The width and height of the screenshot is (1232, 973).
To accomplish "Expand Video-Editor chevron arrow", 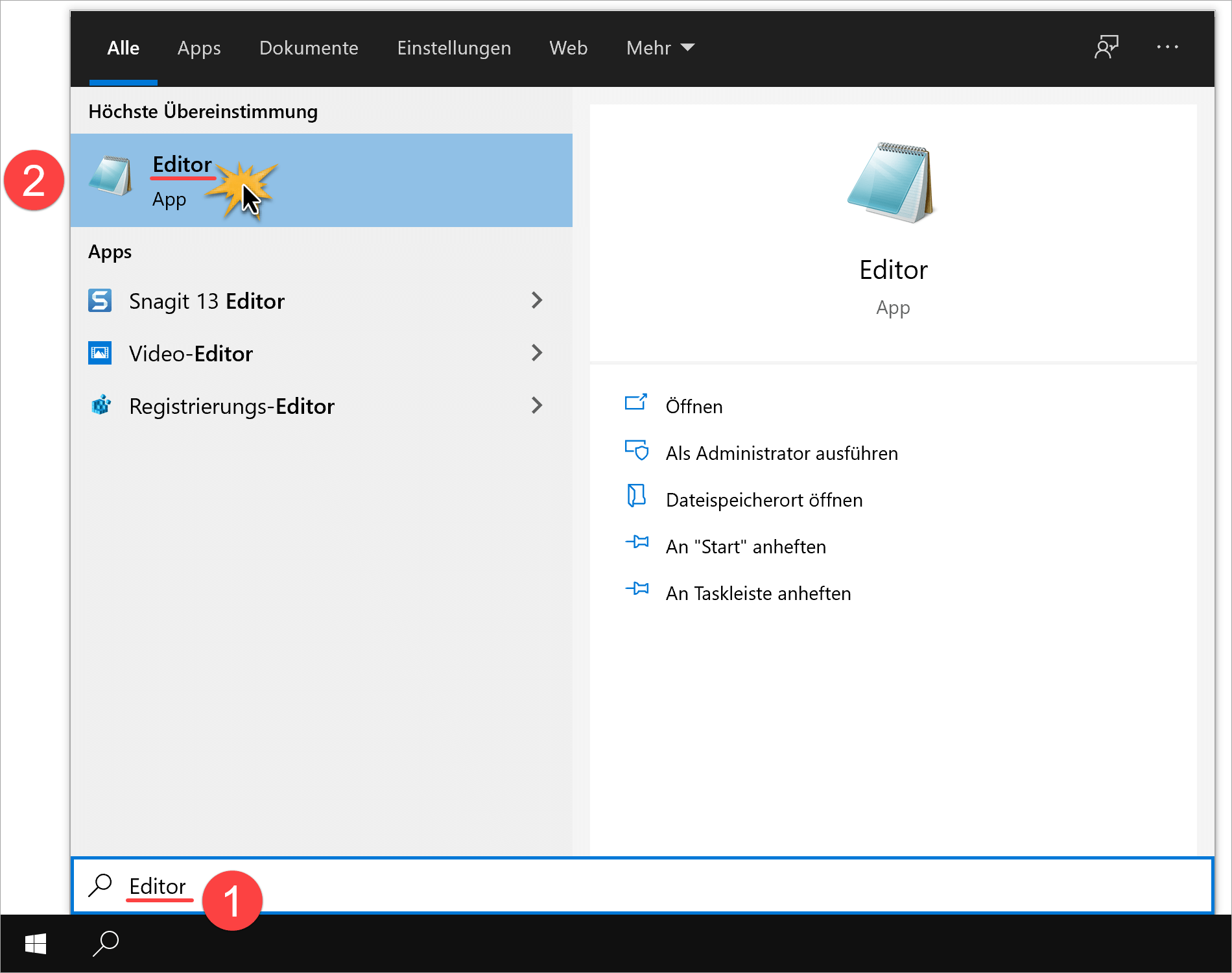I will click(x=537, y=353).
